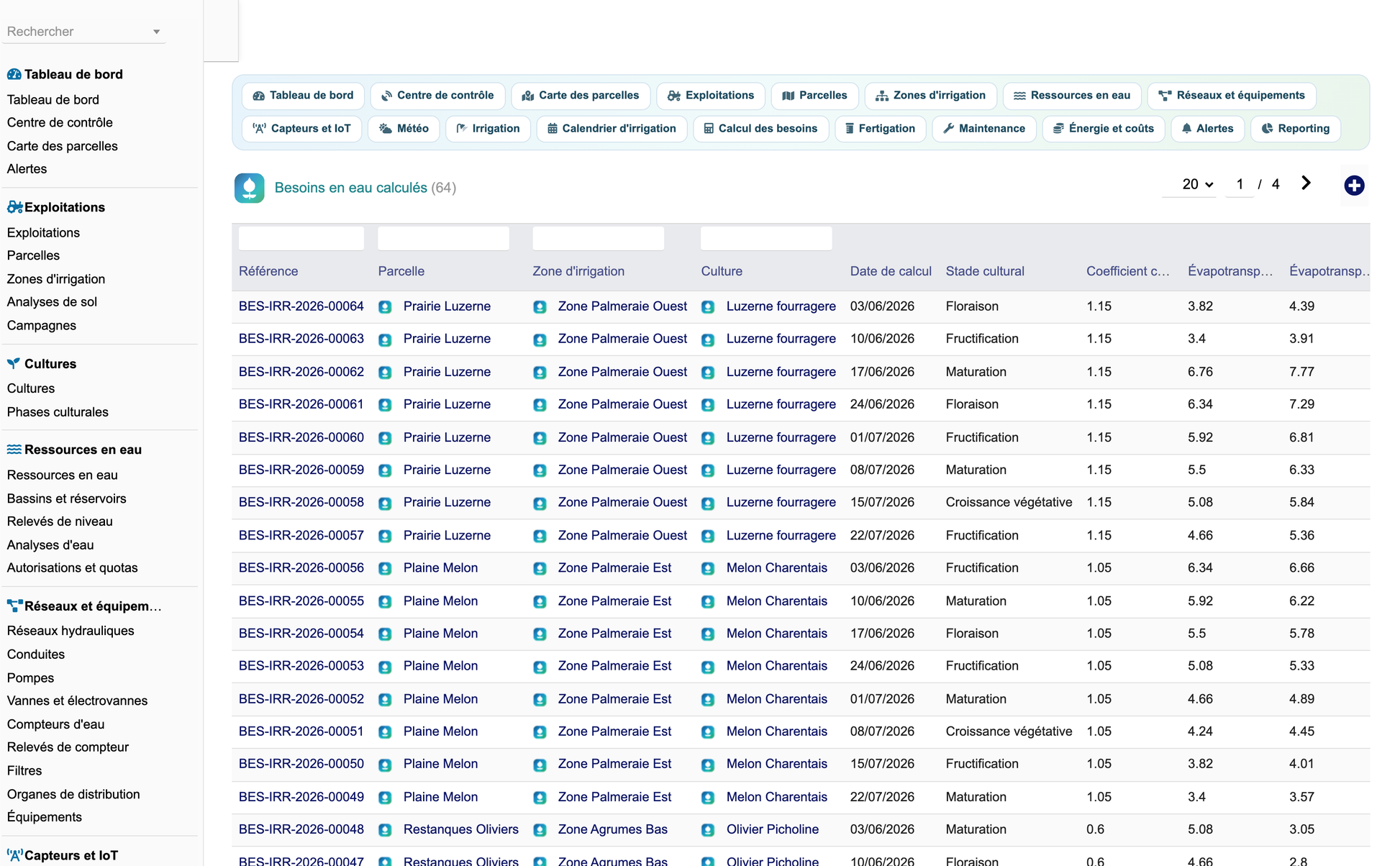Click the Cultures seedling icon in sidebar
This screenshot has width=1400, height=866.
(x=14, y=363)
